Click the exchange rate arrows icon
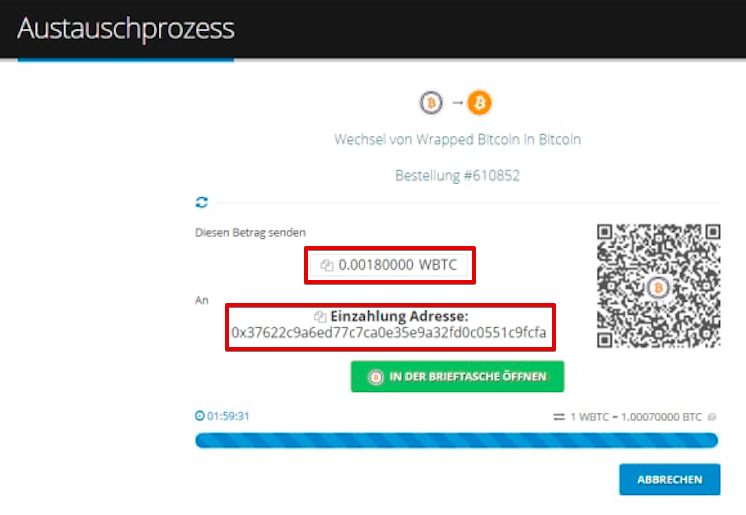This screenshot has height=515, width=746. (559, 417)
